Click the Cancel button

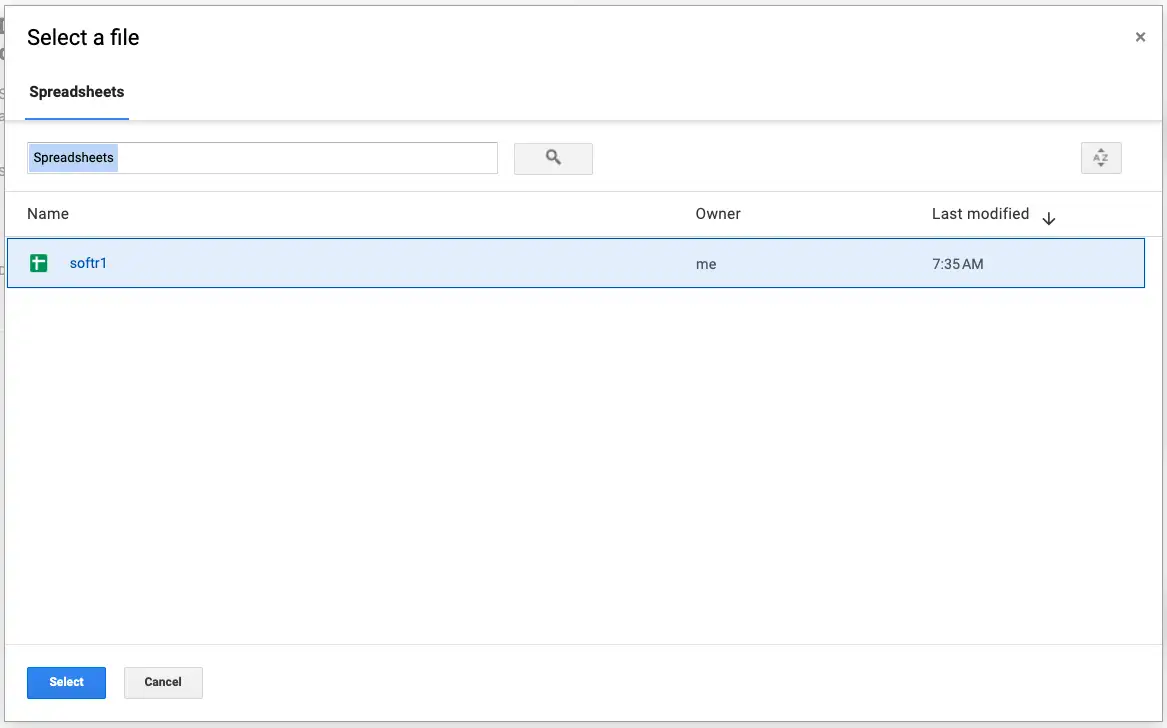tap(163, 683)
